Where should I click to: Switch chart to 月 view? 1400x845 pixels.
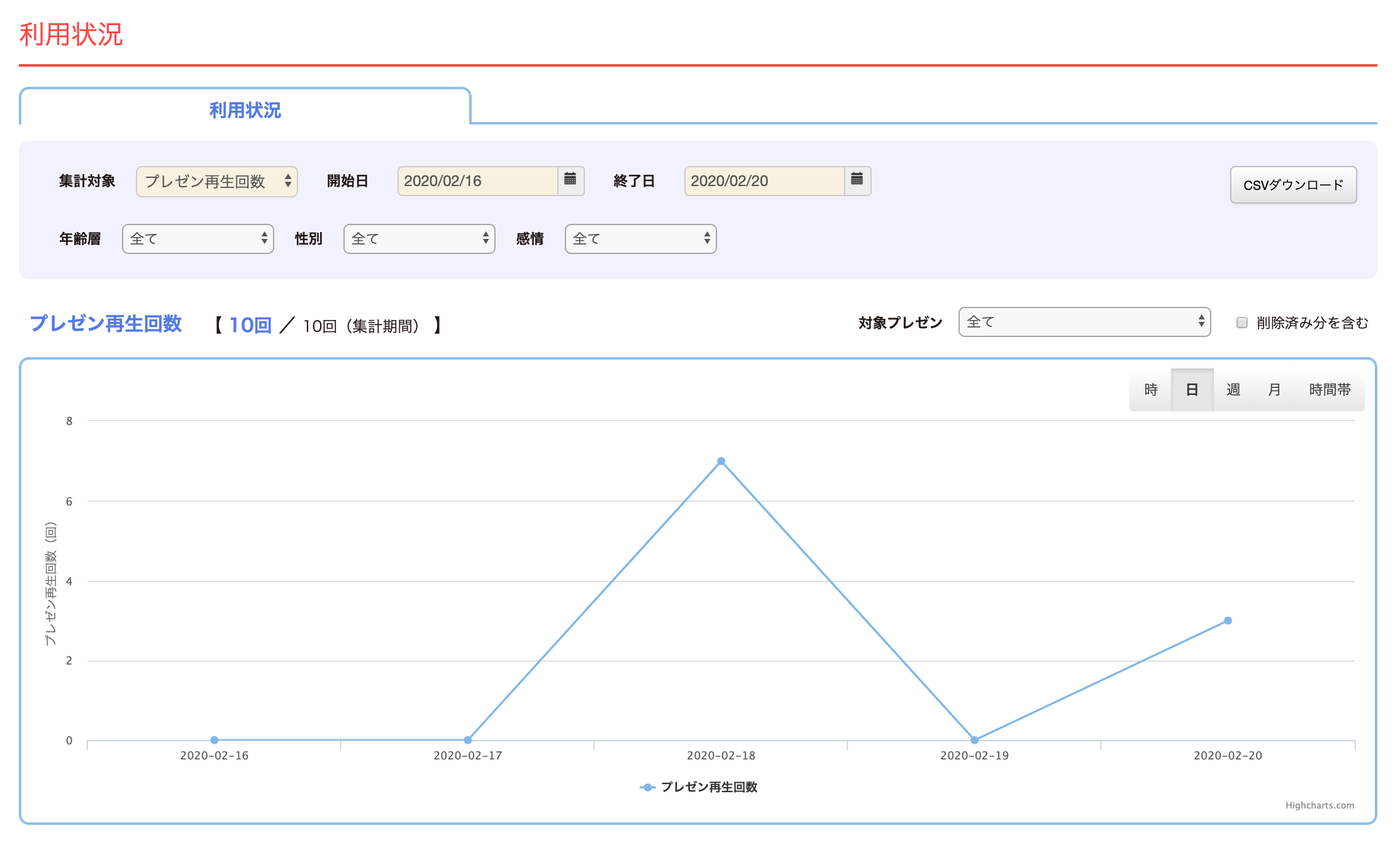click(1274, 390)
